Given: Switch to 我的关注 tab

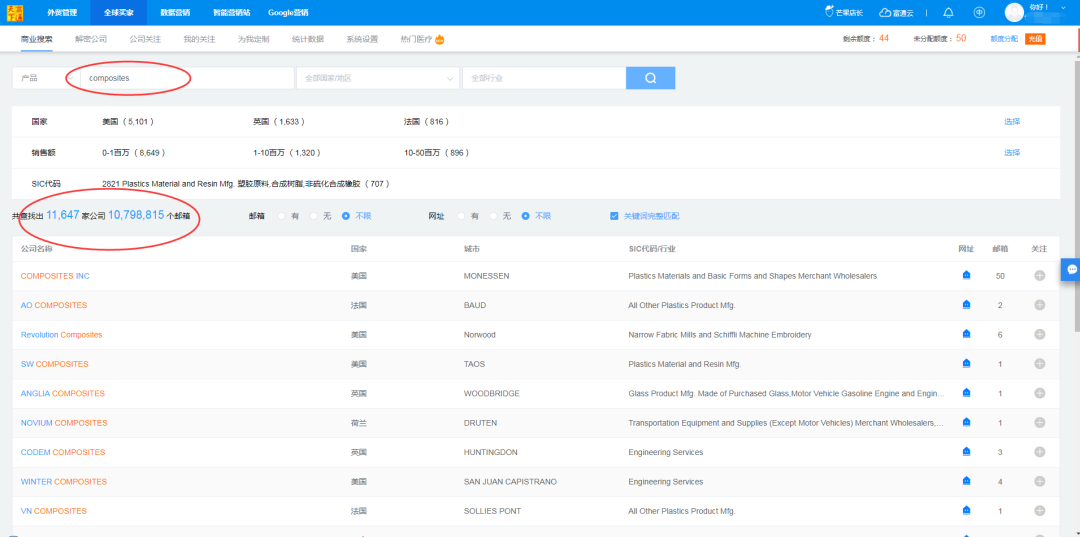Looking at the screenshot, I should 199,39.
